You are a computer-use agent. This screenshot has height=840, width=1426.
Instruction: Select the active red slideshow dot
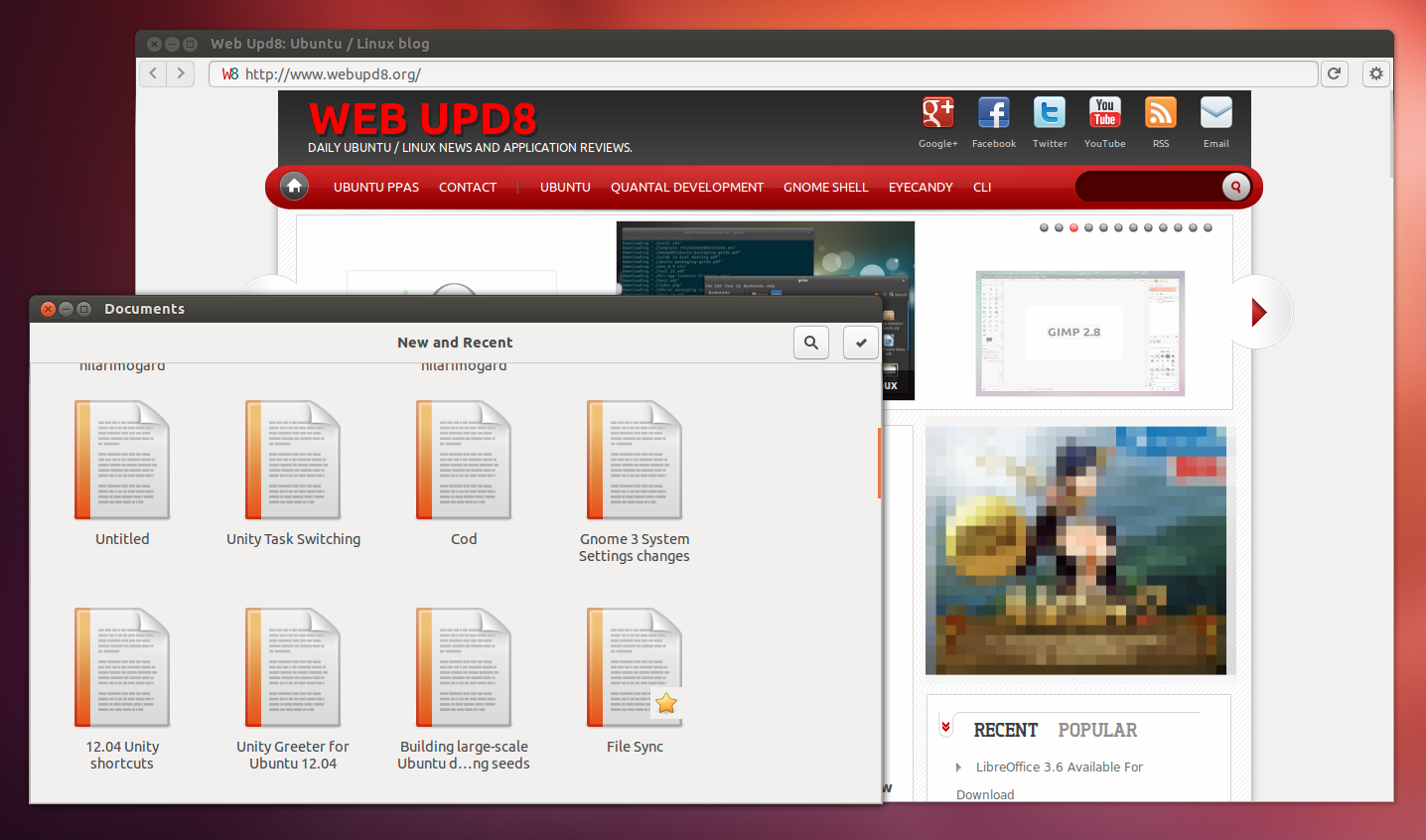click(x=1073, y=227)
